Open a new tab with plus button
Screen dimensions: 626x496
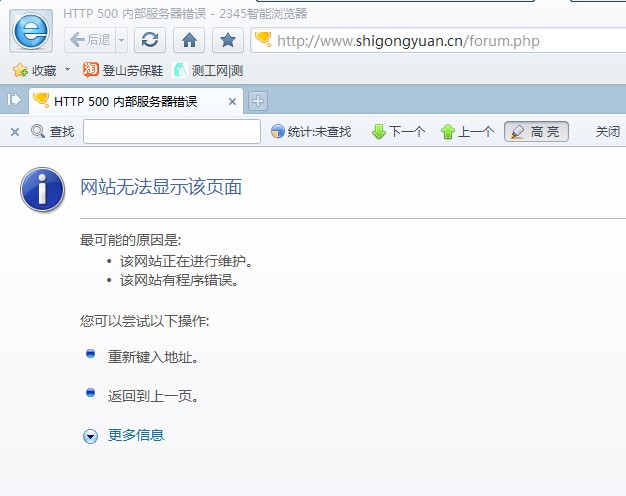pos(258,101)
